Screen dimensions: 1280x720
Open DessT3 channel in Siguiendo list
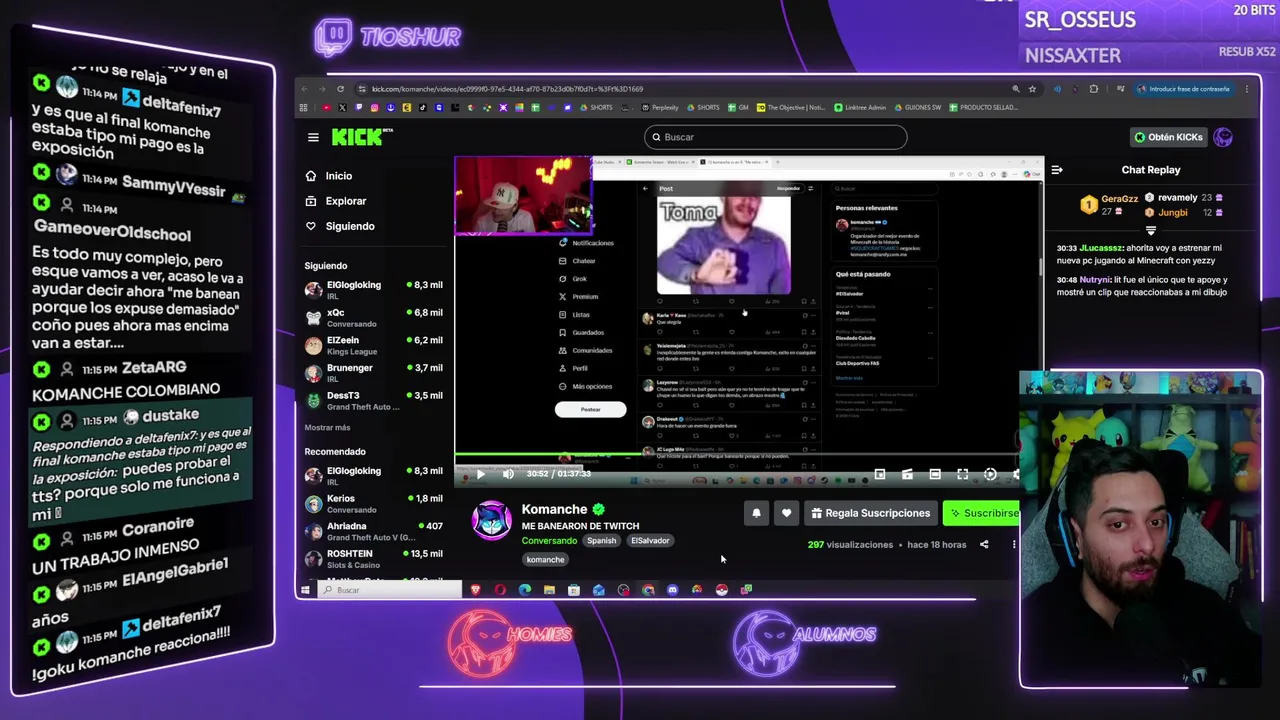click(373, 401)
